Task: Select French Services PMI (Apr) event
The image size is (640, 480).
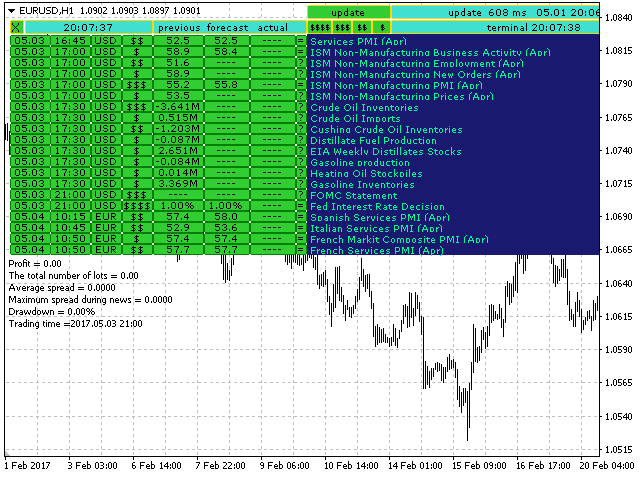Action: pos(377,250)
